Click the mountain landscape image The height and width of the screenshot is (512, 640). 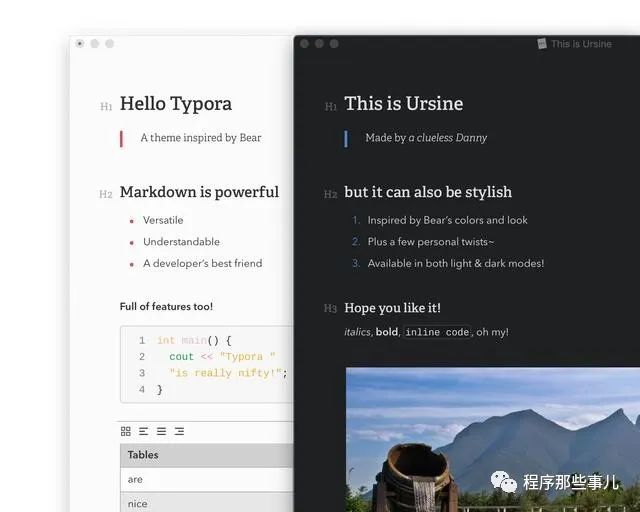point(493,440)
